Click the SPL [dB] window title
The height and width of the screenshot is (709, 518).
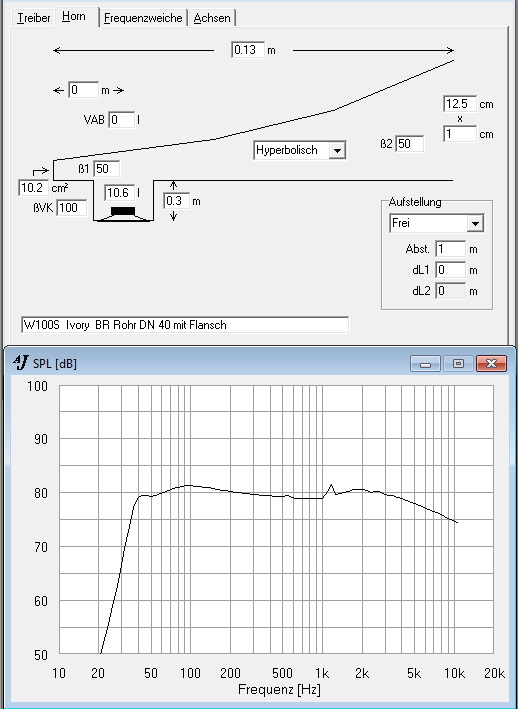tap(55, 364)
